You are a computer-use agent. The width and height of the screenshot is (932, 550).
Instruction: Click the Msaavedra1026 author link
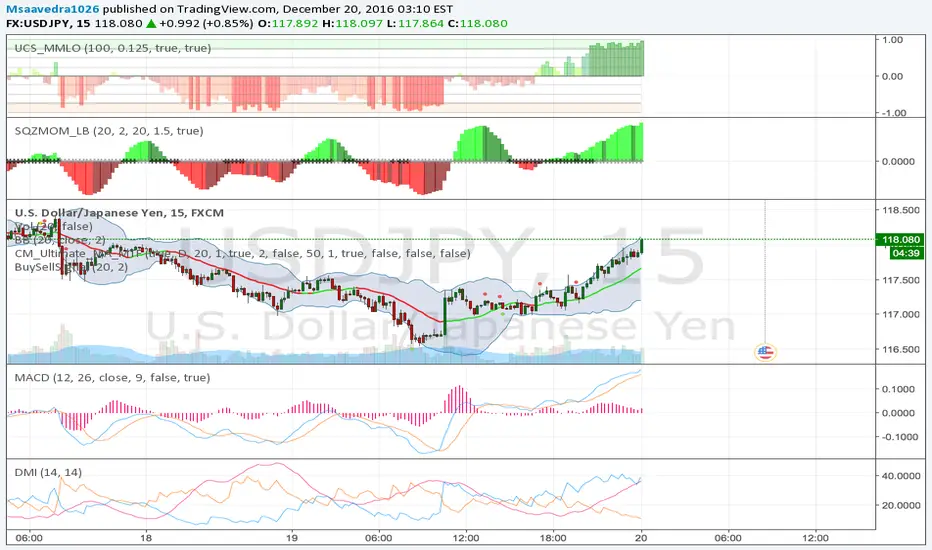[x=52, y=9]
